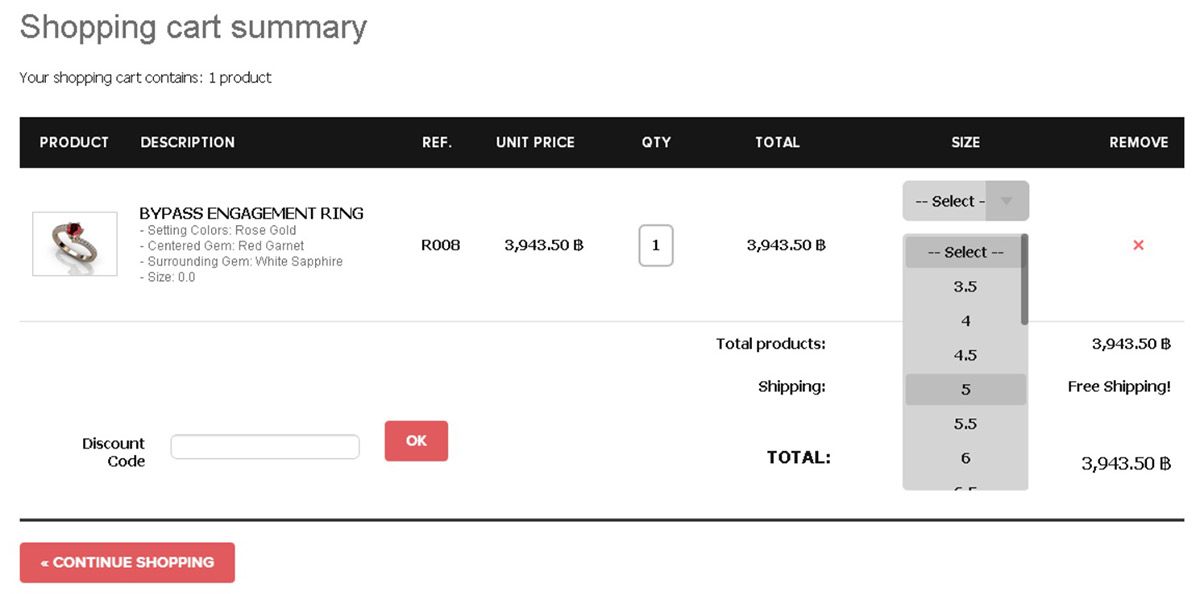The image size is (1200, 594).
Task: Click the Unit Price column header
Action: 535,142
